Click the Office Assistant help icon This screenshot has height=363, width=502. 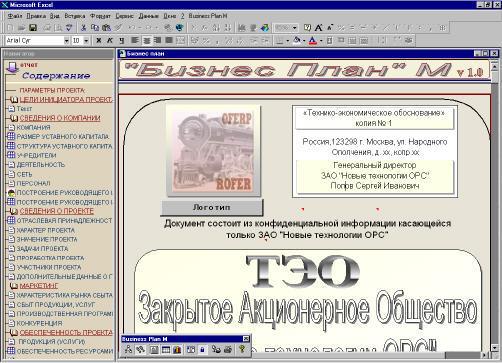tap(307, 28)
